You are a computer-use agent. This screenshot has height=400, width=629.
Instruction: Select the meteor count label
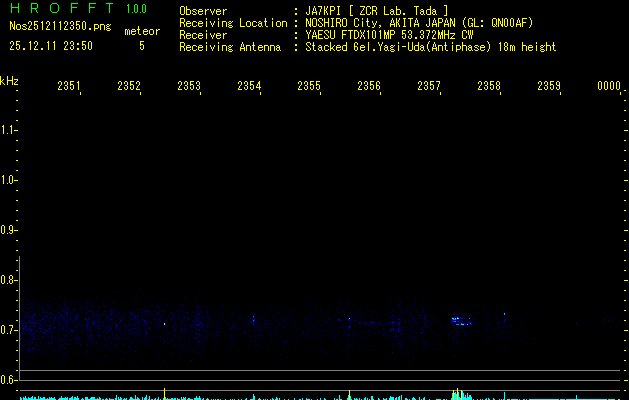pos(141,31)
